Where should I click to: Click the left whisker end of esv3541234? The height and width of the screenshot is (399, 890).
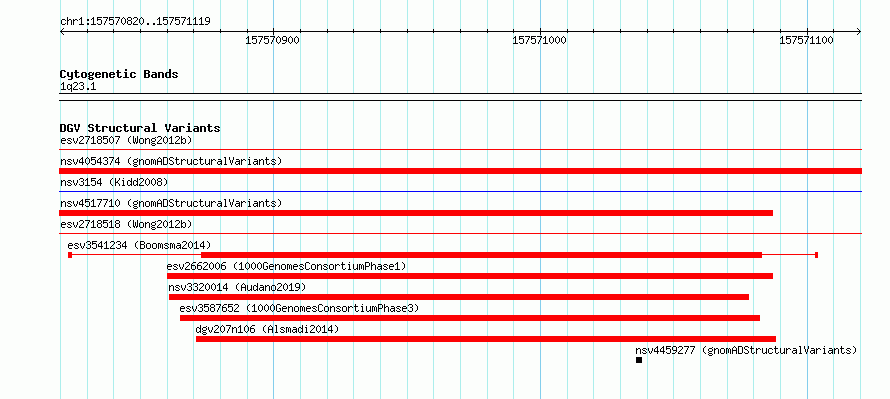pyautogui.click(x=70, y=255)
